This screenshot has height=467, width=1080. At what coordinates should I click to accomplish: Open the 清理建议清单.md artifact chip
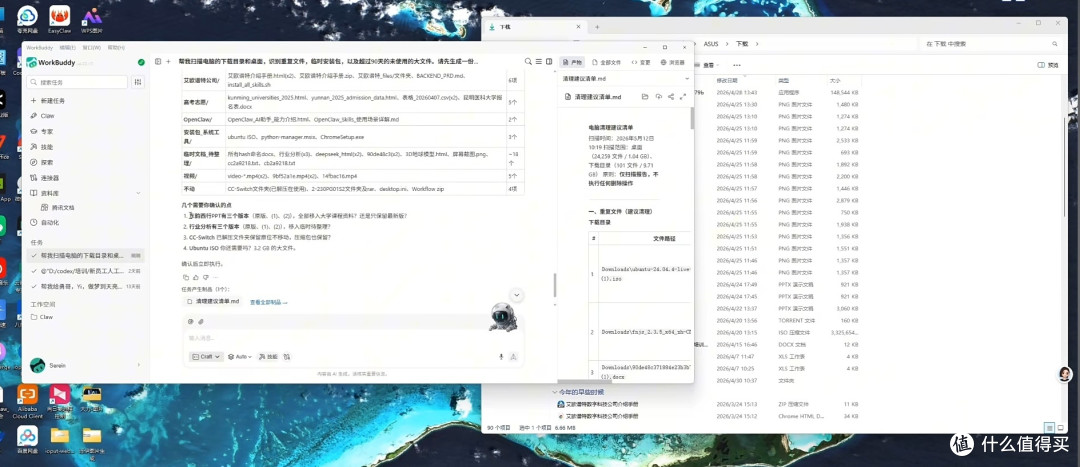coord(214,302)
